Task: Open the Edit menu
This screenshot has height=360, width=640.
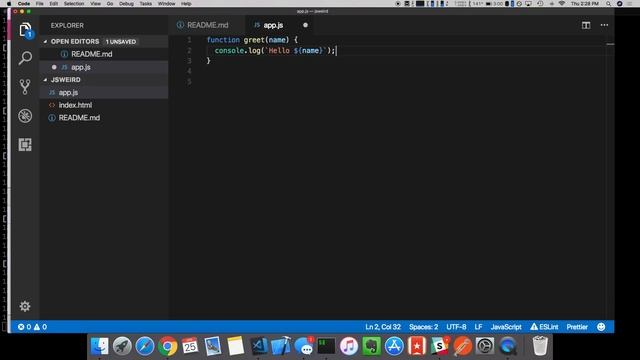Action: [x=53, y=4]
